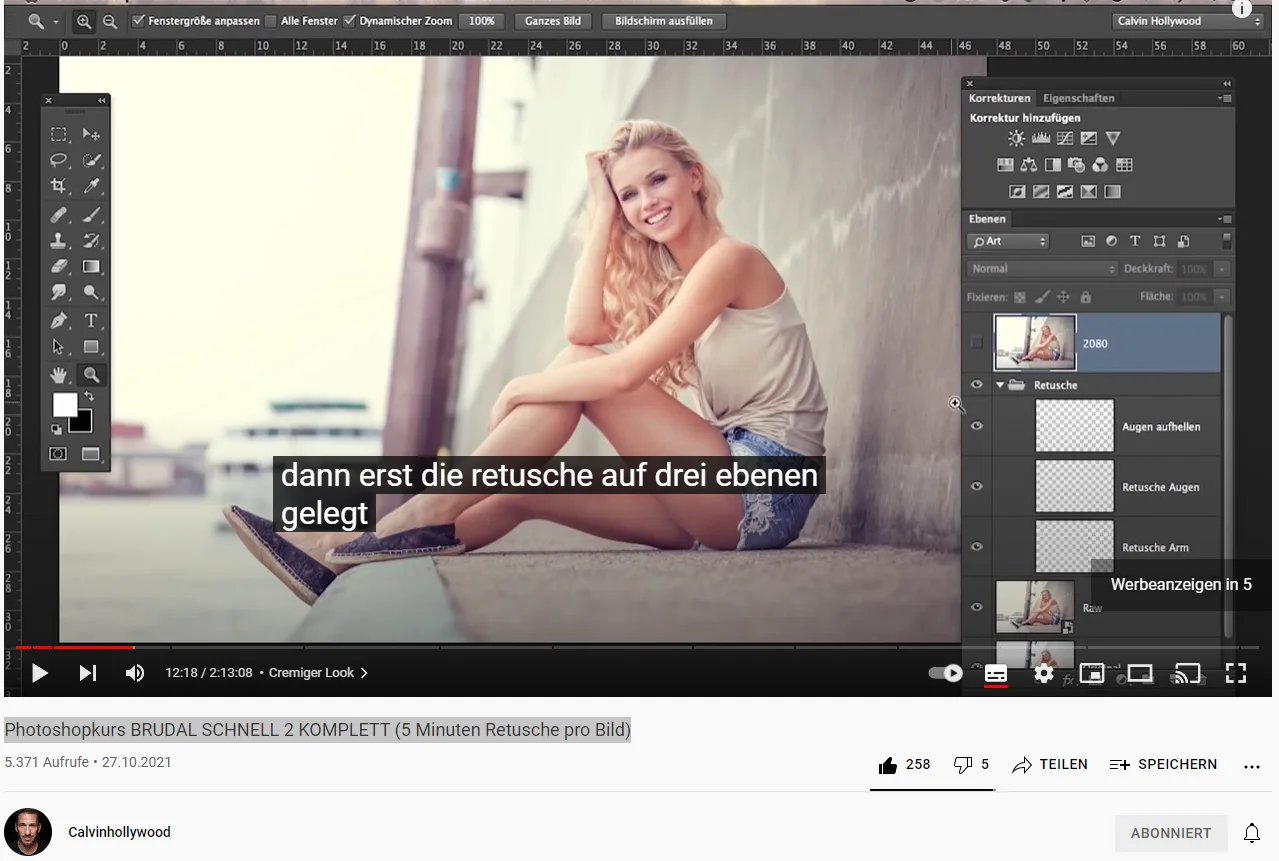The width and height of the screenshot is (1279, 861).
Task: Select the Healing Brush tool
Action: click(59, 214)
